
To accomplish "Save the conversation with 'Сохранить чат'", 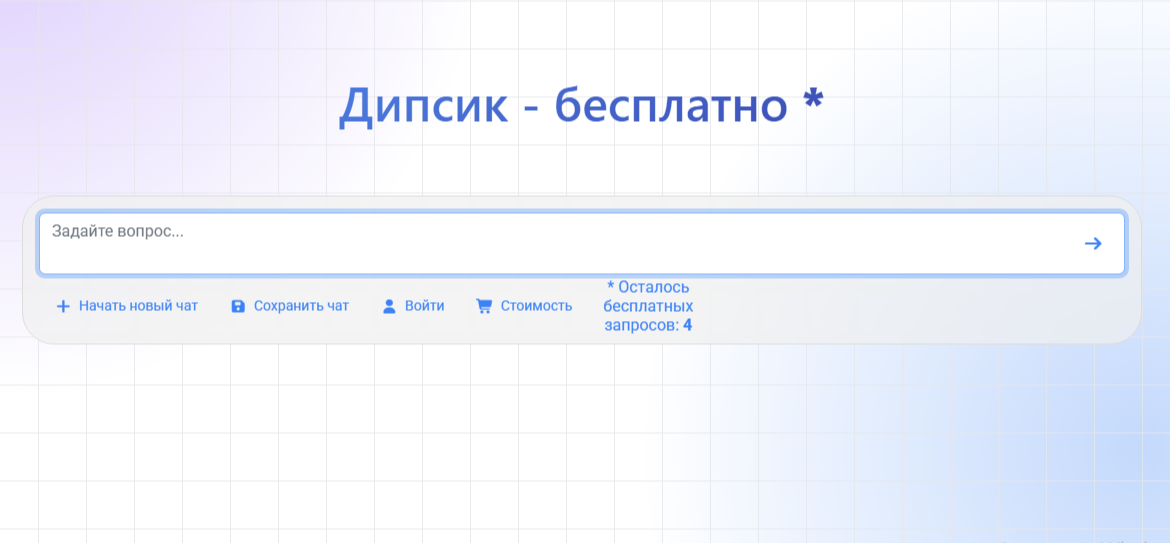I will click(x=301, y=306).
